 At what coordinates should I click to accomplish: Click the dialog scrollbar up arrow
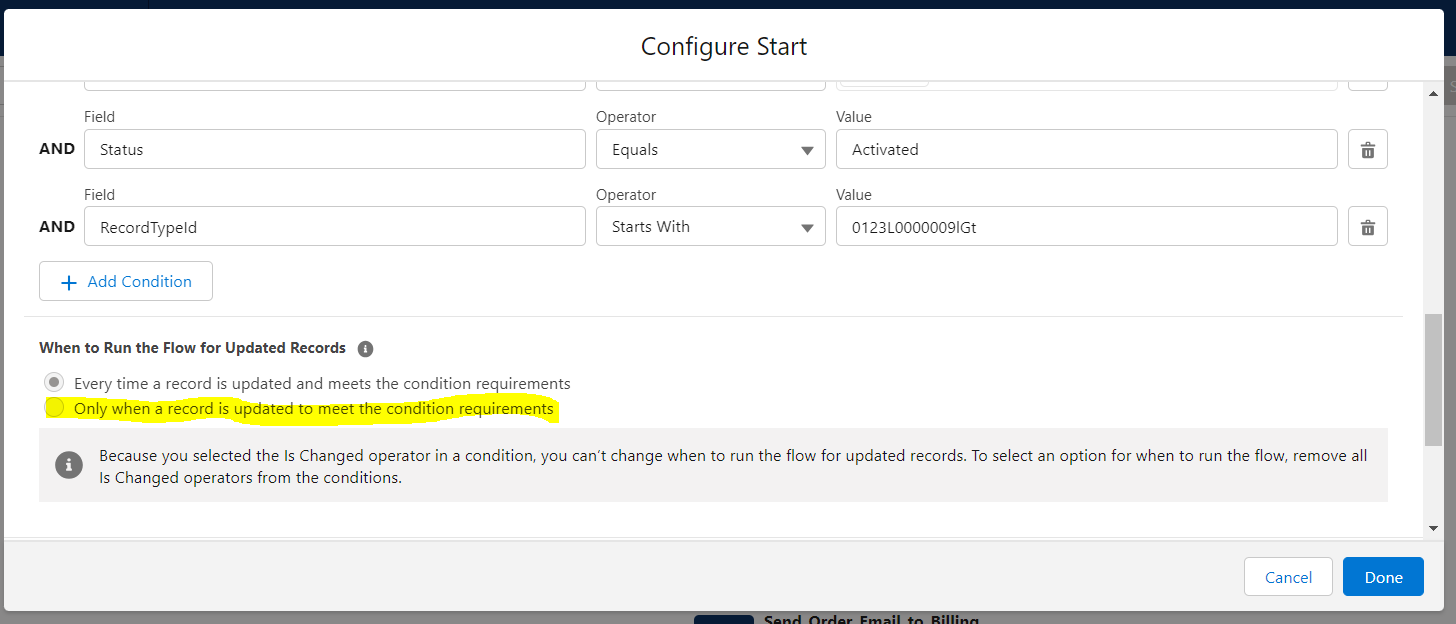pos(1433,93)
